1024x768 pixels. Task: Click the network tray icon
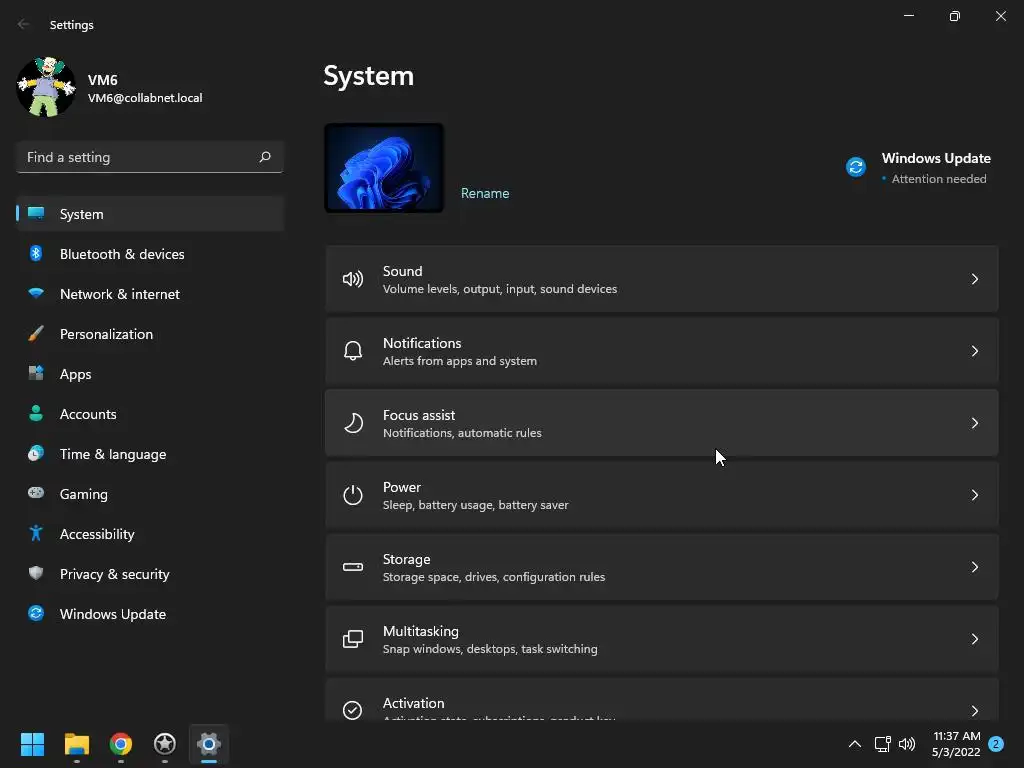tap(882, 744)
